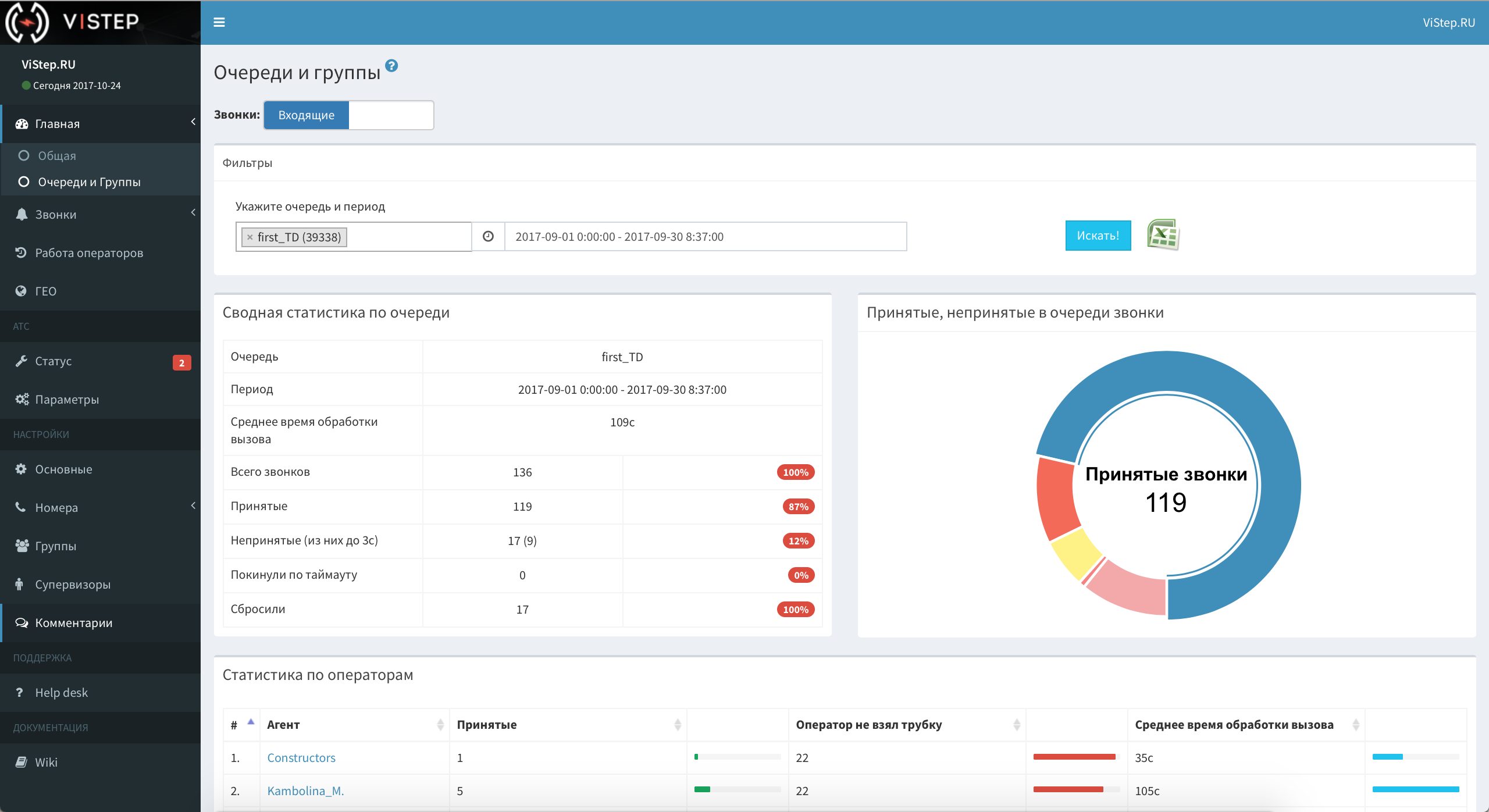Click the date range input field

click(x=706, y=237)
